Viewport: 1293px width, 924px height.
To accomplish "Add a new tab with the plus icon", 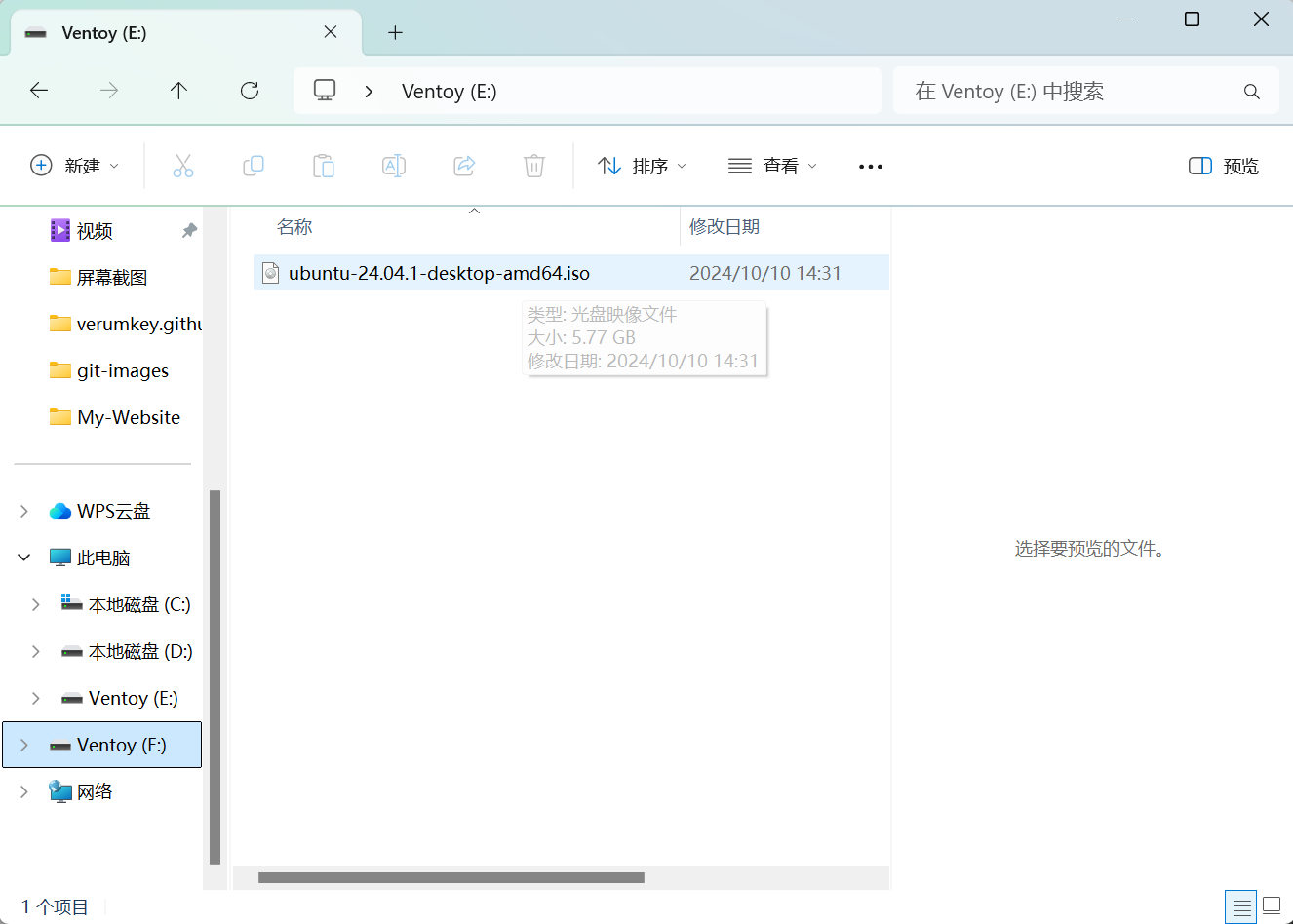I will click(395, 33).
